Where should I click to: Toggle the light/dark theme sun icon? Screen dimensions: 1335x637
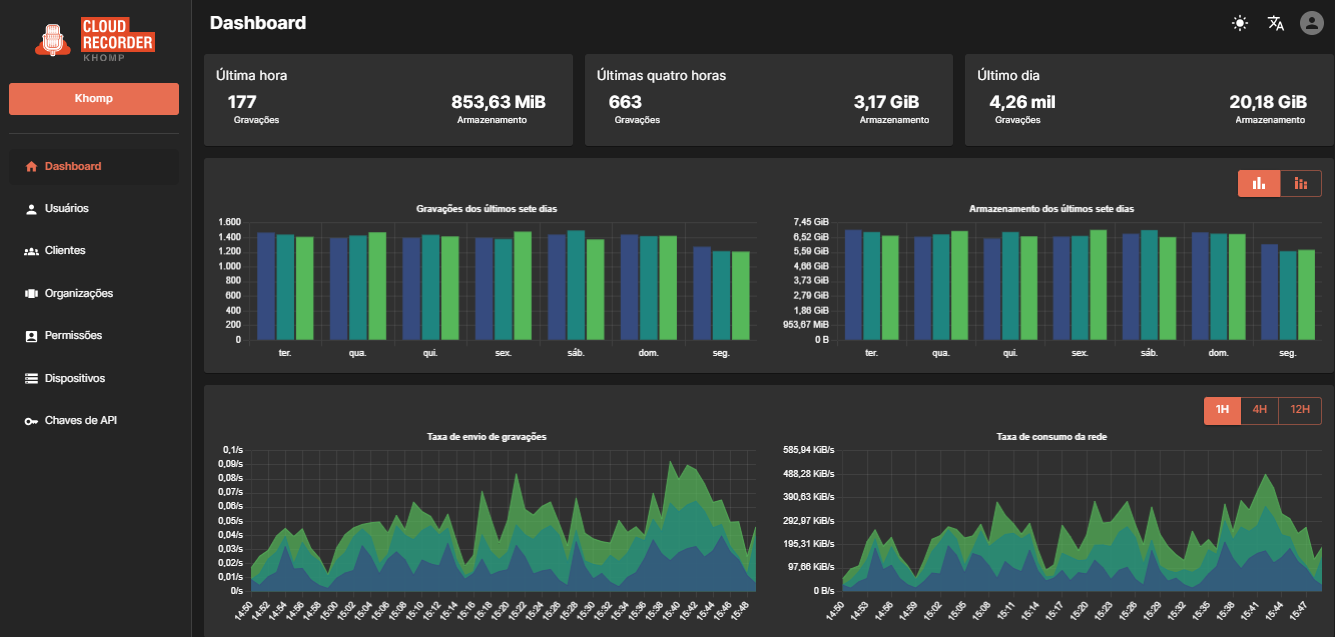1240,23
